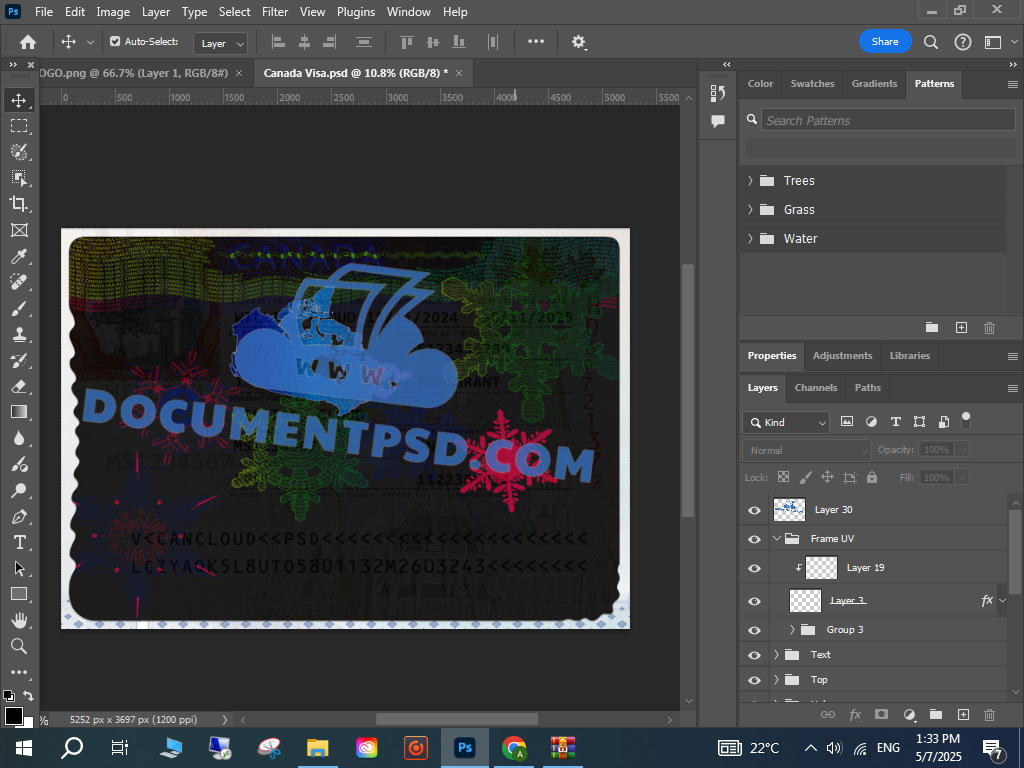
Task: Collapse the Frame UV group
Action: tap(776, 539)
